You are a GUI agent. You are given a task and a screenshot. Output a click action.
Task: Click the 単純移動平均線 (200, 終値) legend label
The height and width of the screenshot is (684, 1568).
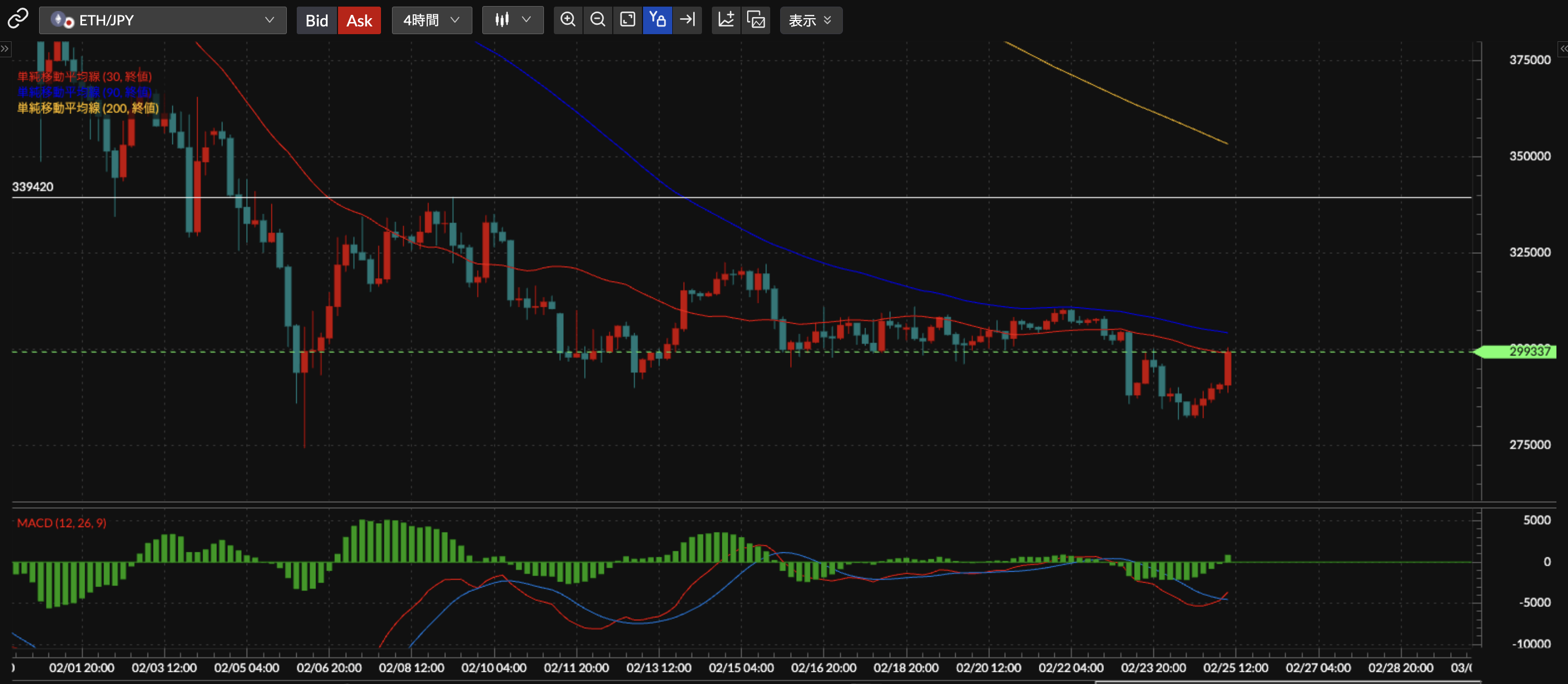tap(88, 108)
